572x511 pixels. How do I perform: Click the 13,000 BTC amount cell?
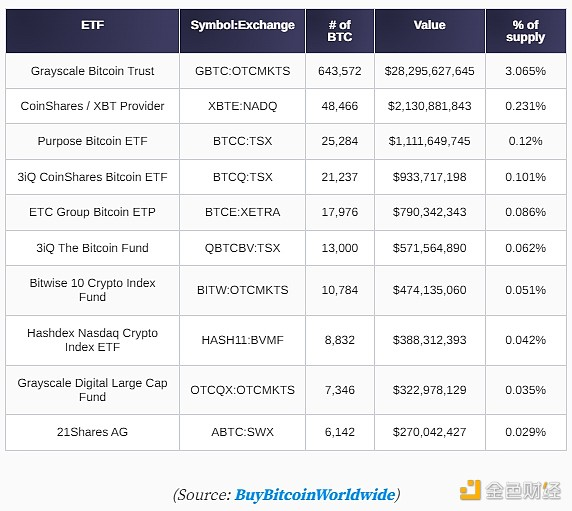pyautogui.click(x=340, y=248)
